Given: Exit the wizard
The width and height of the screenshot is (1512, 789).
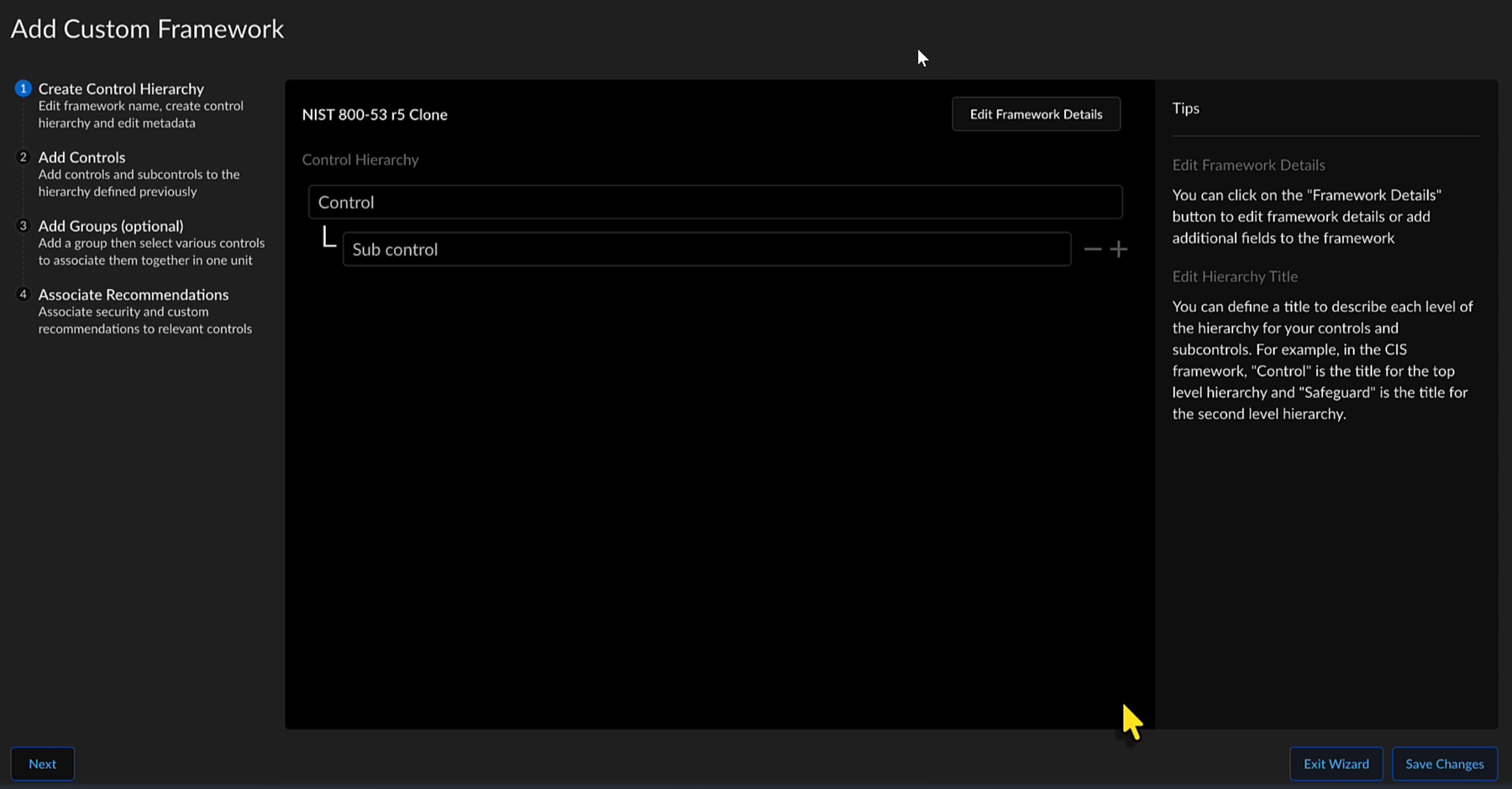Looking at the screenshot, I should pyautogui.click(x=1336, y=764).
